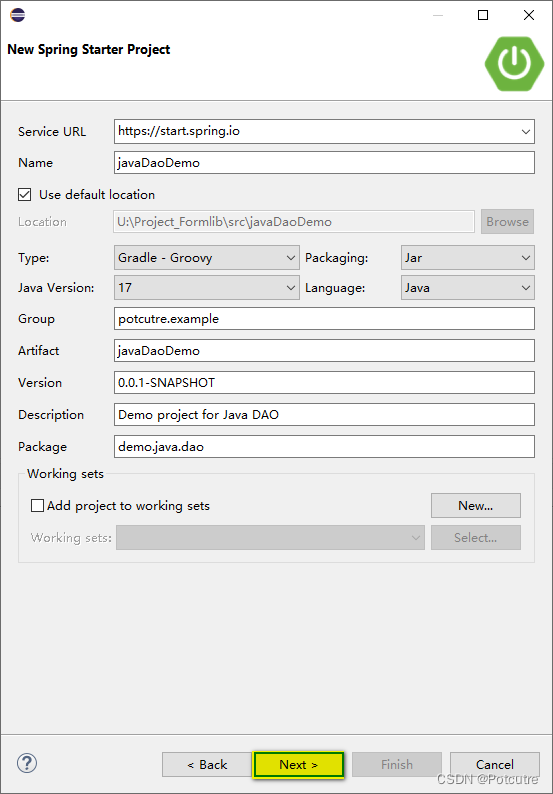Focus the Version field 0.0.1-SNAPSHOT
The width and height of the screenshot is (553, 794).
pyautogui.click(x=324, y=382)
